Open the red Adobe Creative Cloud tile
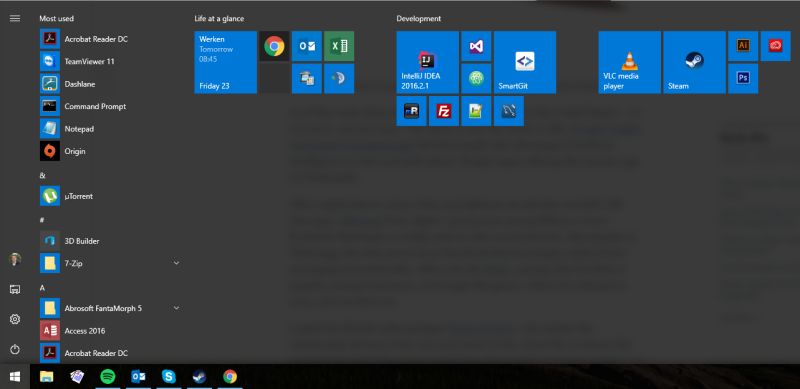This screenshot has height=389, width=800. 776,46
